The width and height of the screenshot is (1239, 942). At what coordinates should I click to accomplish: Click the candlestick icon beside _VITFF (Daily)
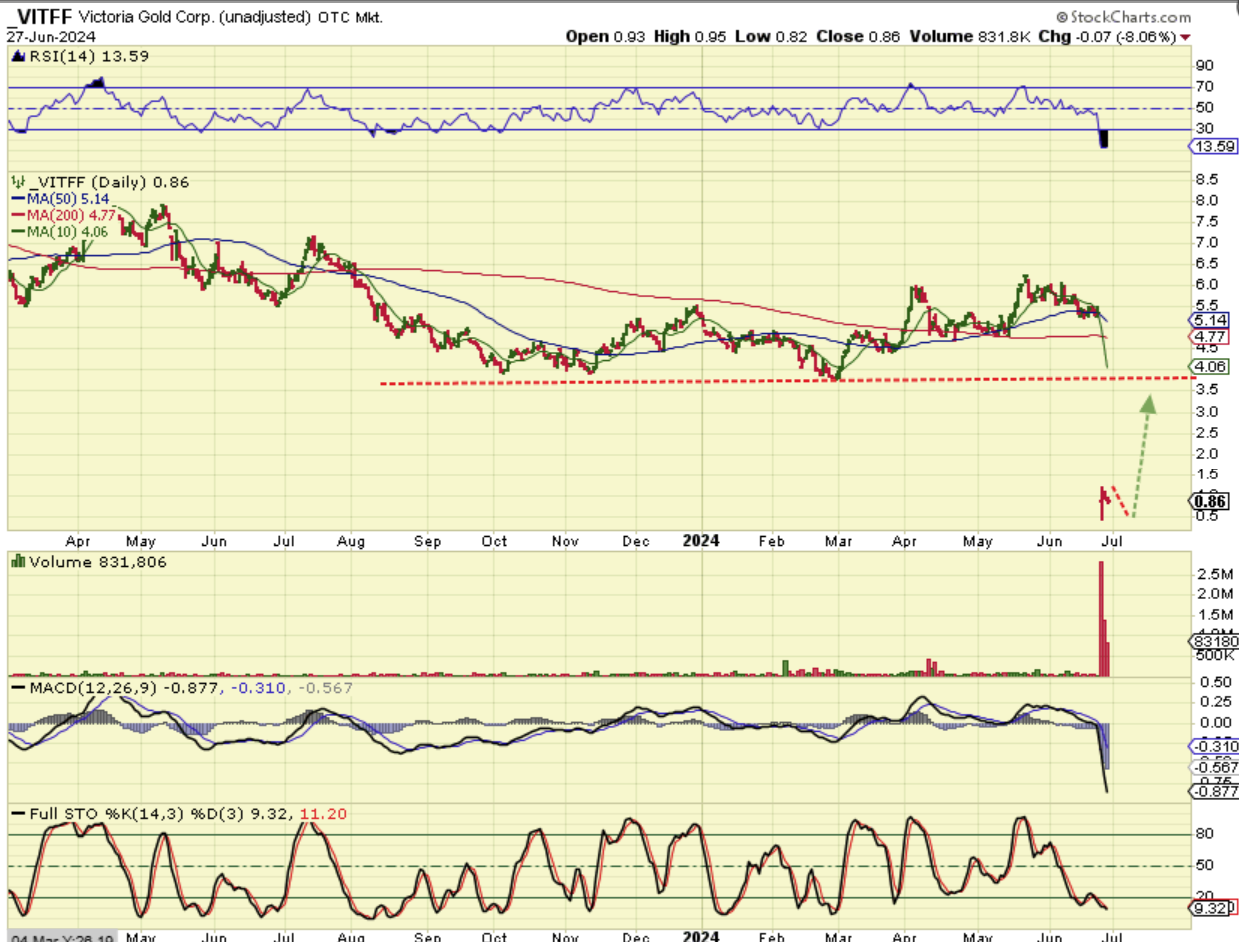[17, 182]
